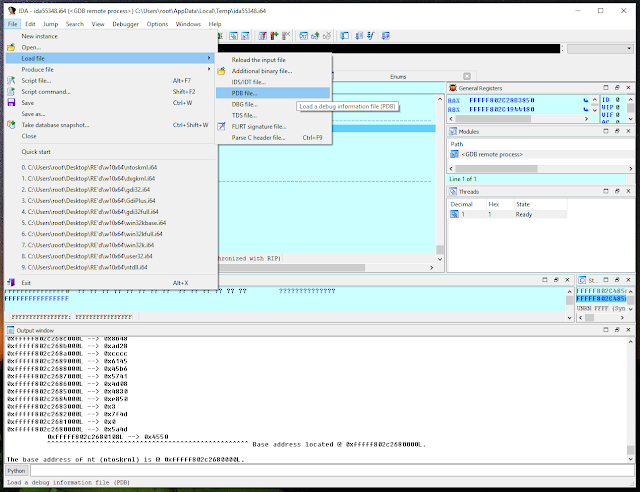Click the Line 1 of 1 status text
640x492 pixels.
[x=463, y=179]
